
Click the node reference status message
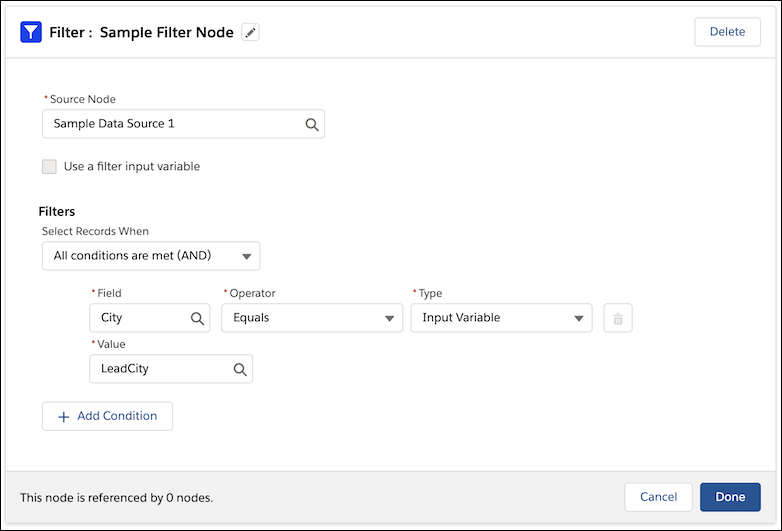[x=116, y=497]
